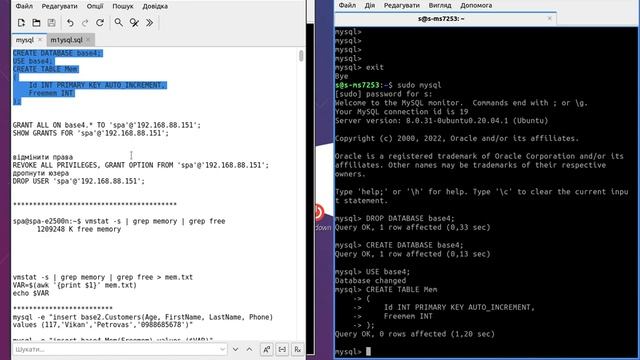Screen dimensions: 640x360
Task: Close the m1ysql.sql editor tab
Action: point(88,40)
